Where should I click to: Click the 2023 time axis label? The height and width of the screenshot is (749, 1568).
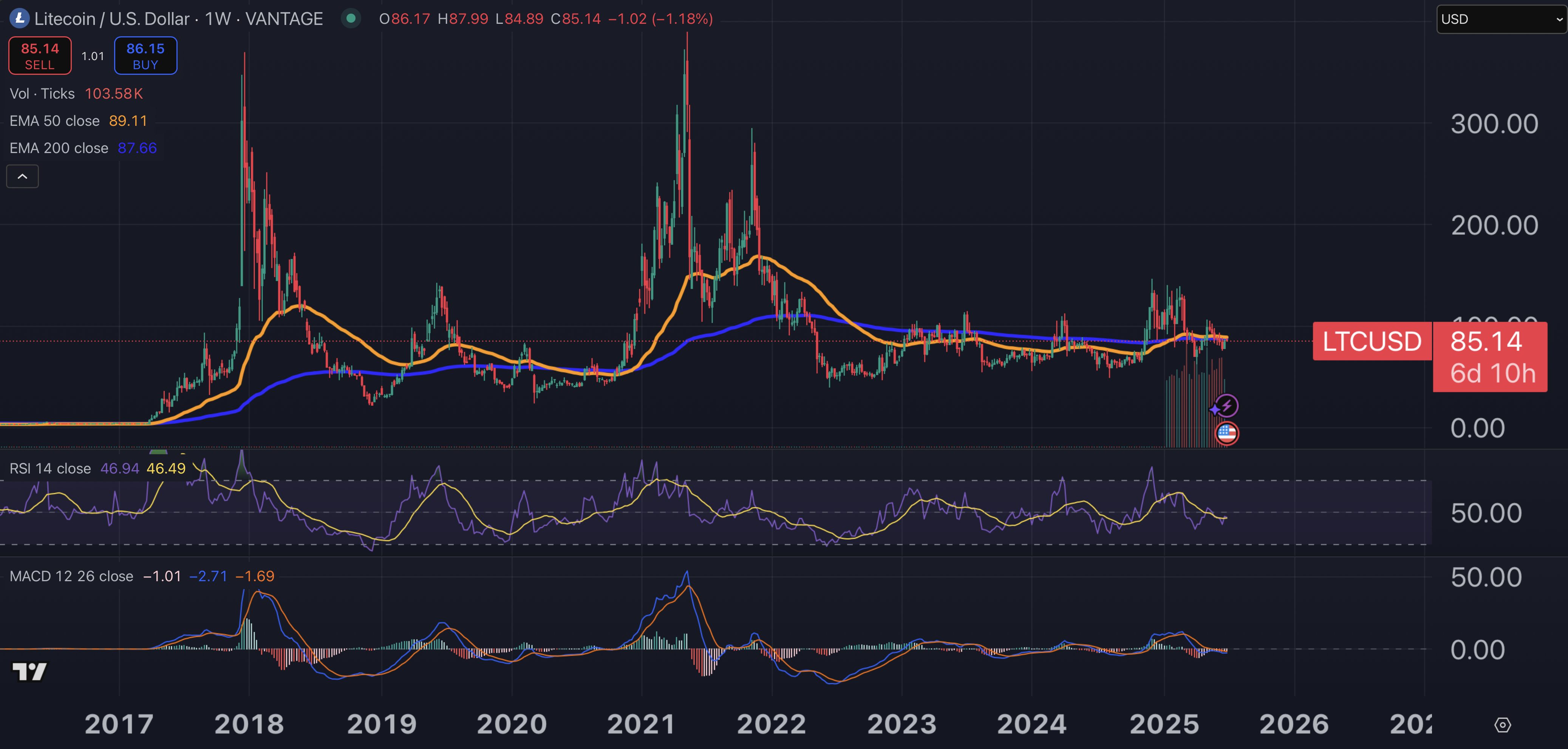[x=902, y=724]
